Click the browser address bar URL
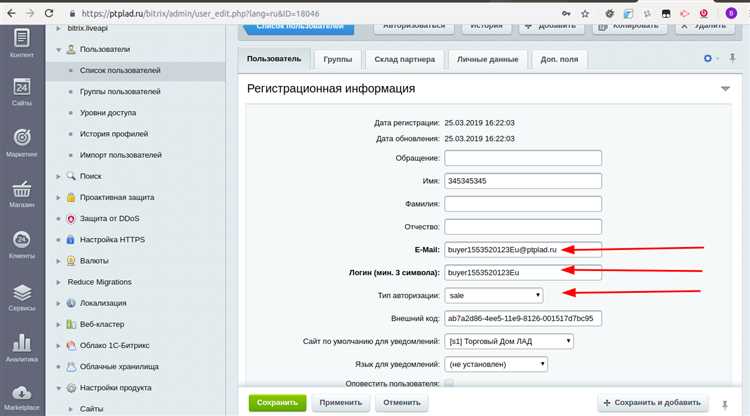750x416 pixels. click(200, 13)
